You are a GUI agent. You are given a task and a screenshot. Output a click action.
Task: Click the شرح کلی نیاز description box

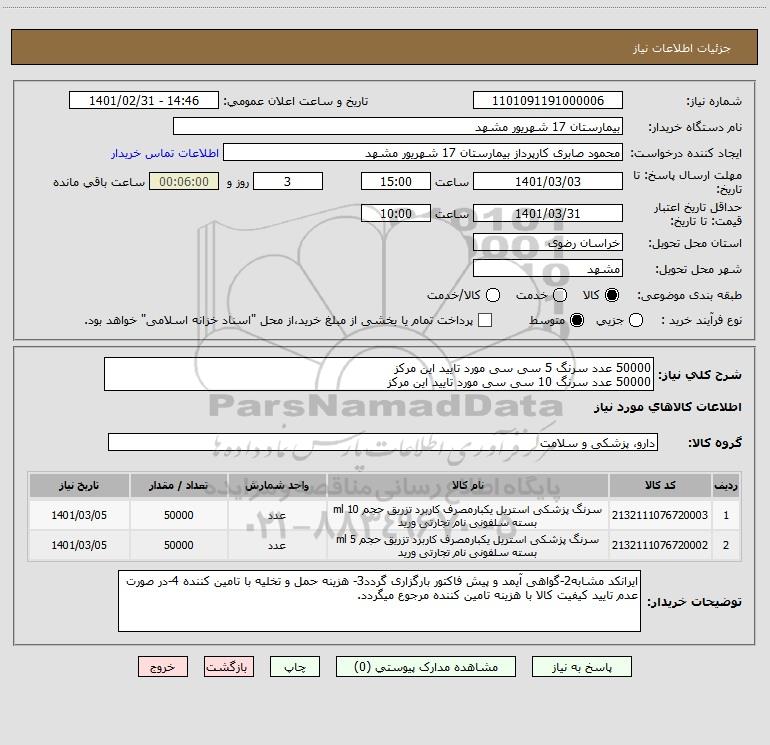[x=379, y=375]
